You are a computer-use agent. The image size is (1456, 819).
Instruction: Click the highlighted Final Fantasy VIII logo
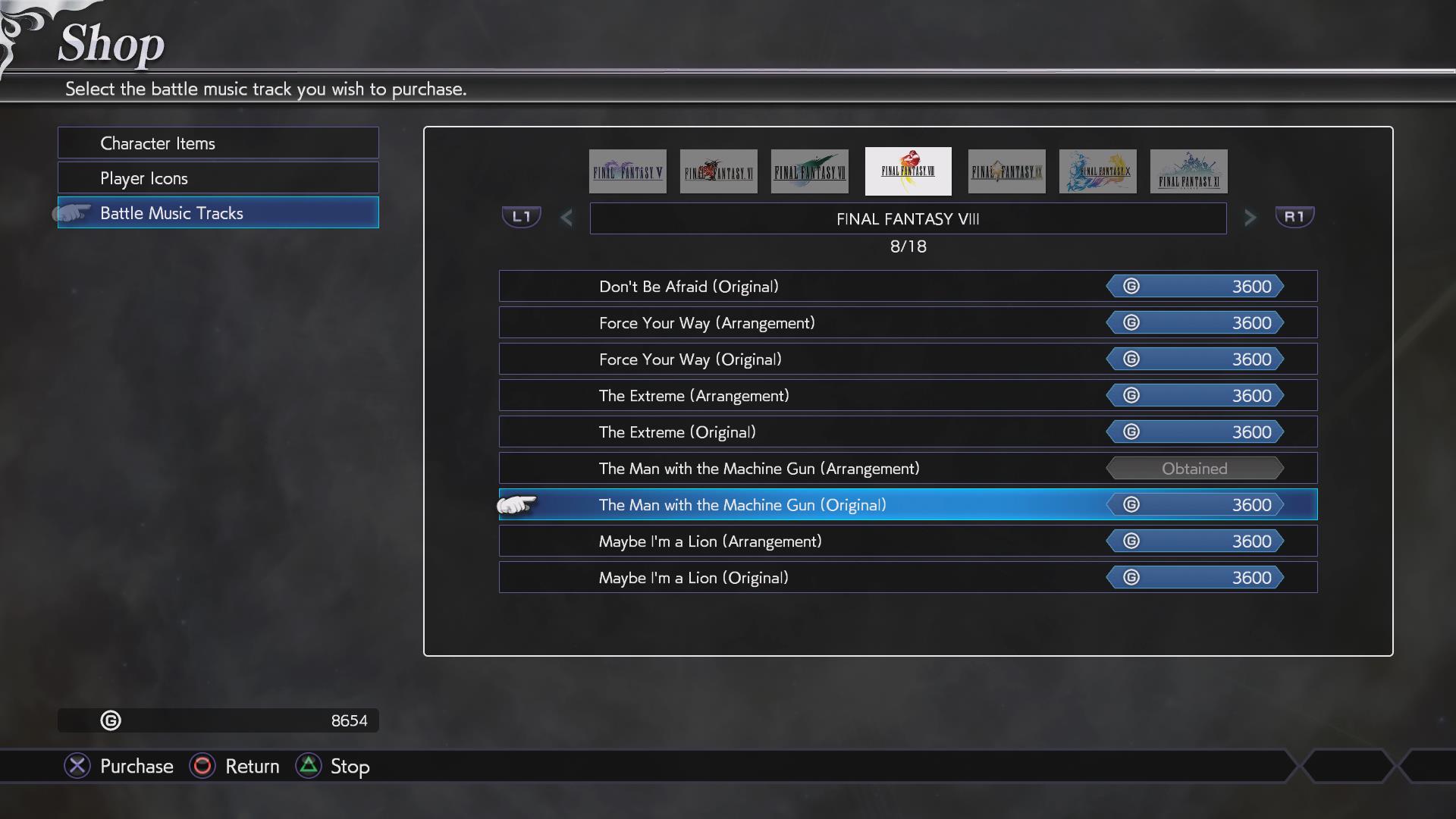(908, 171)
